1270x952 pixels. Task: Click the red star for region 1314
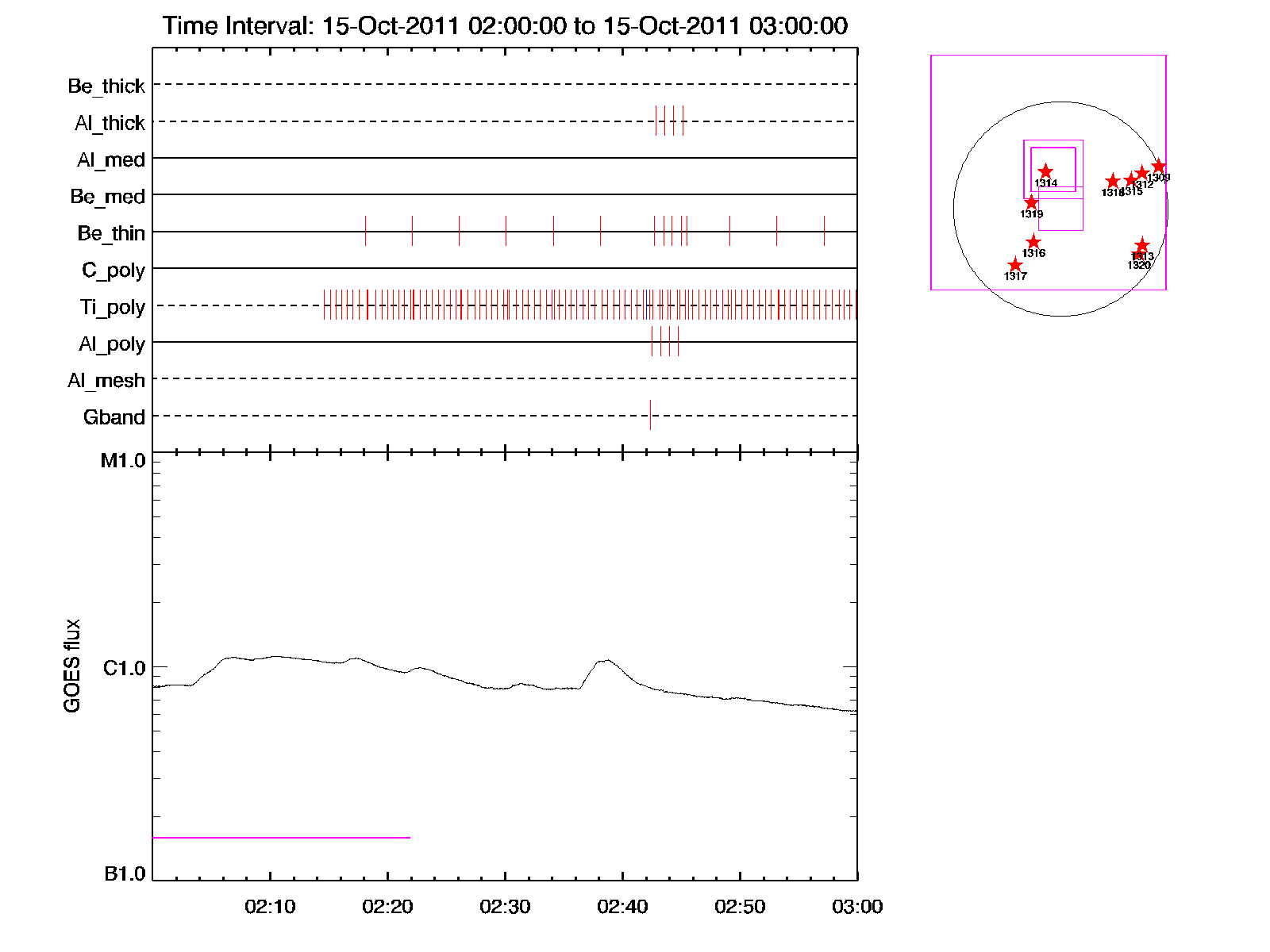tap(1045, 171)
